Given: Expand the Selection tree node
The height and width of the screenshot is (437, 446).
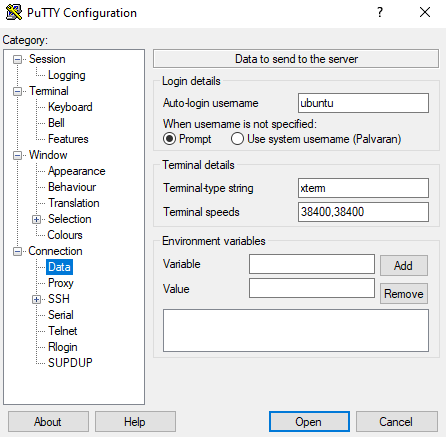Looking at the screenshot, I should 36,219.
